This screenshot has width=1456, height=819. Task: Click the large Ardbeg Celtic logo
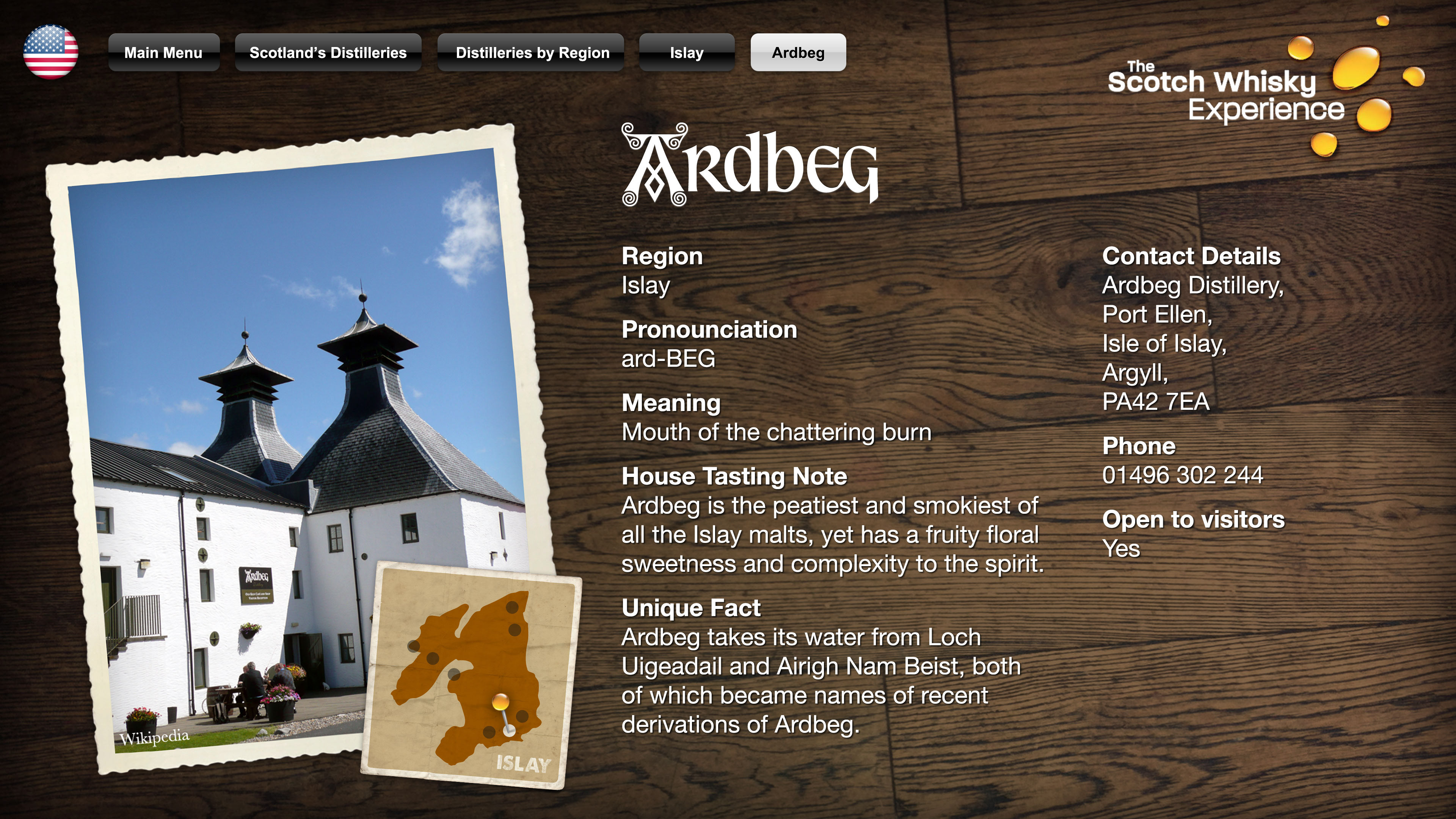[x=750, y=165]
